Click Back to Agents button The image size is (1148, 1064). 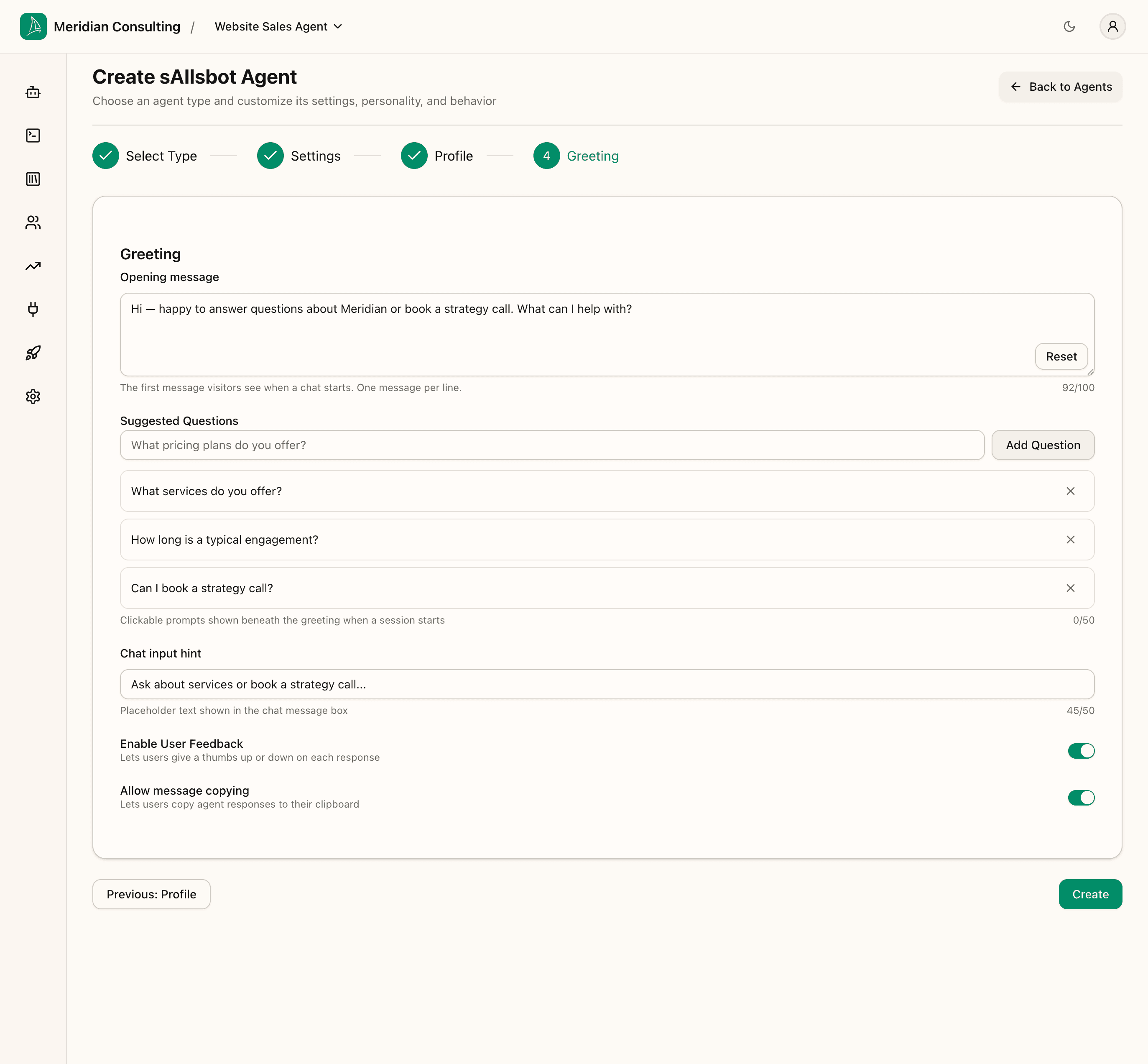1061,87
